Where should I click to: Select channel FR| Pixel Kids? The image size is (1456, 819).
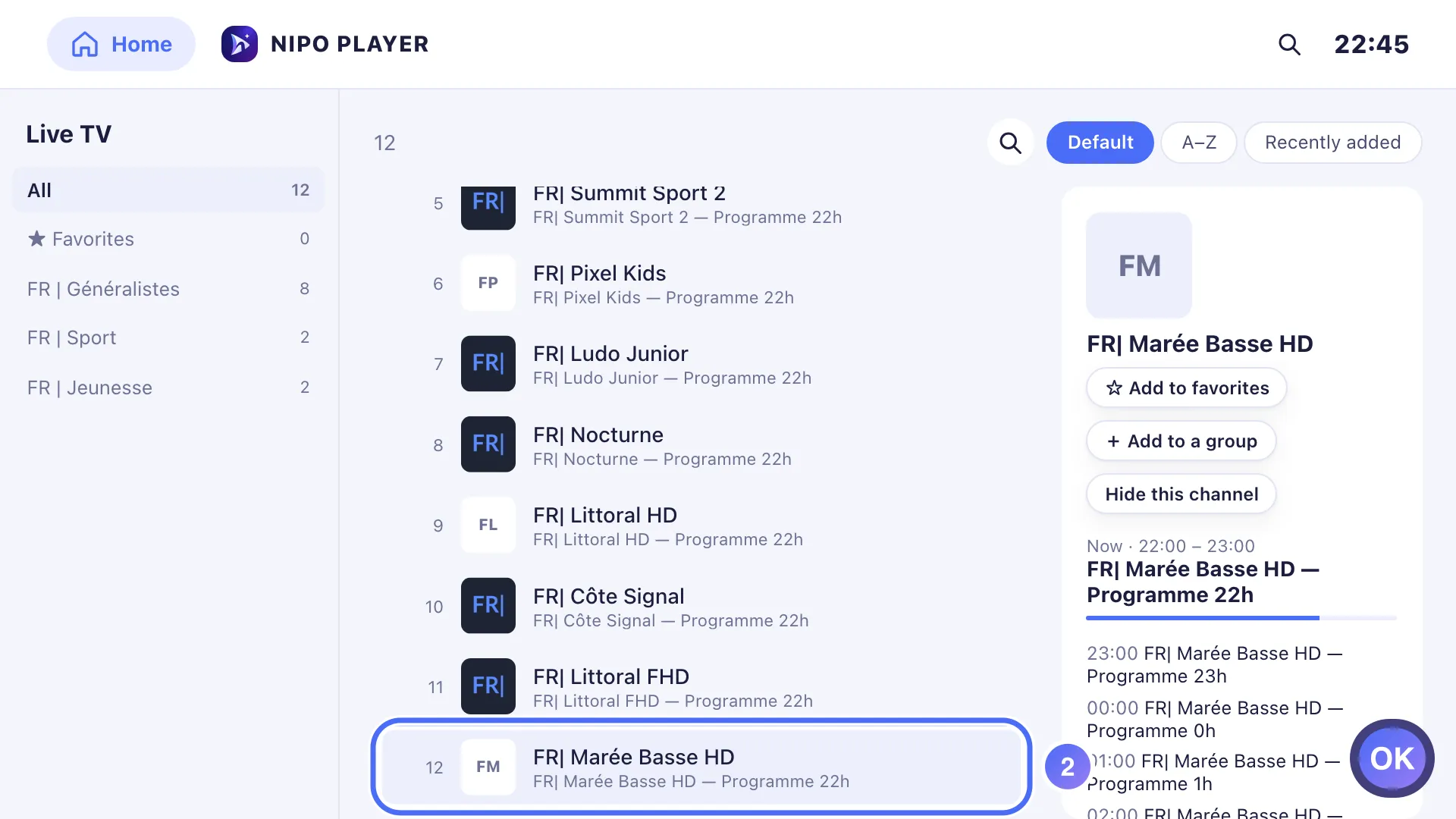(x=701, y=283)
